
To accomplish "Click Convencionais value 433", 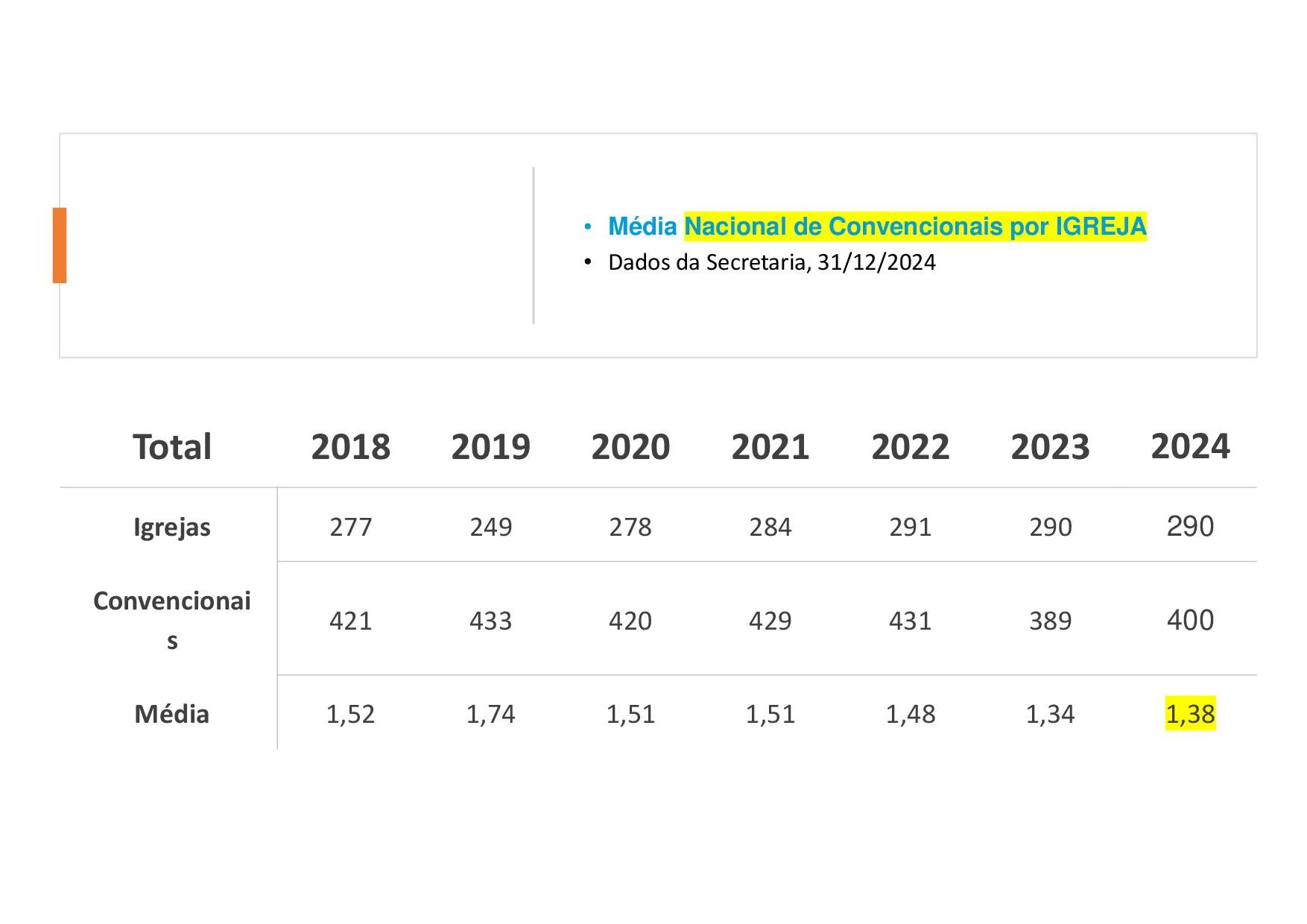I will tap(491, 621).
